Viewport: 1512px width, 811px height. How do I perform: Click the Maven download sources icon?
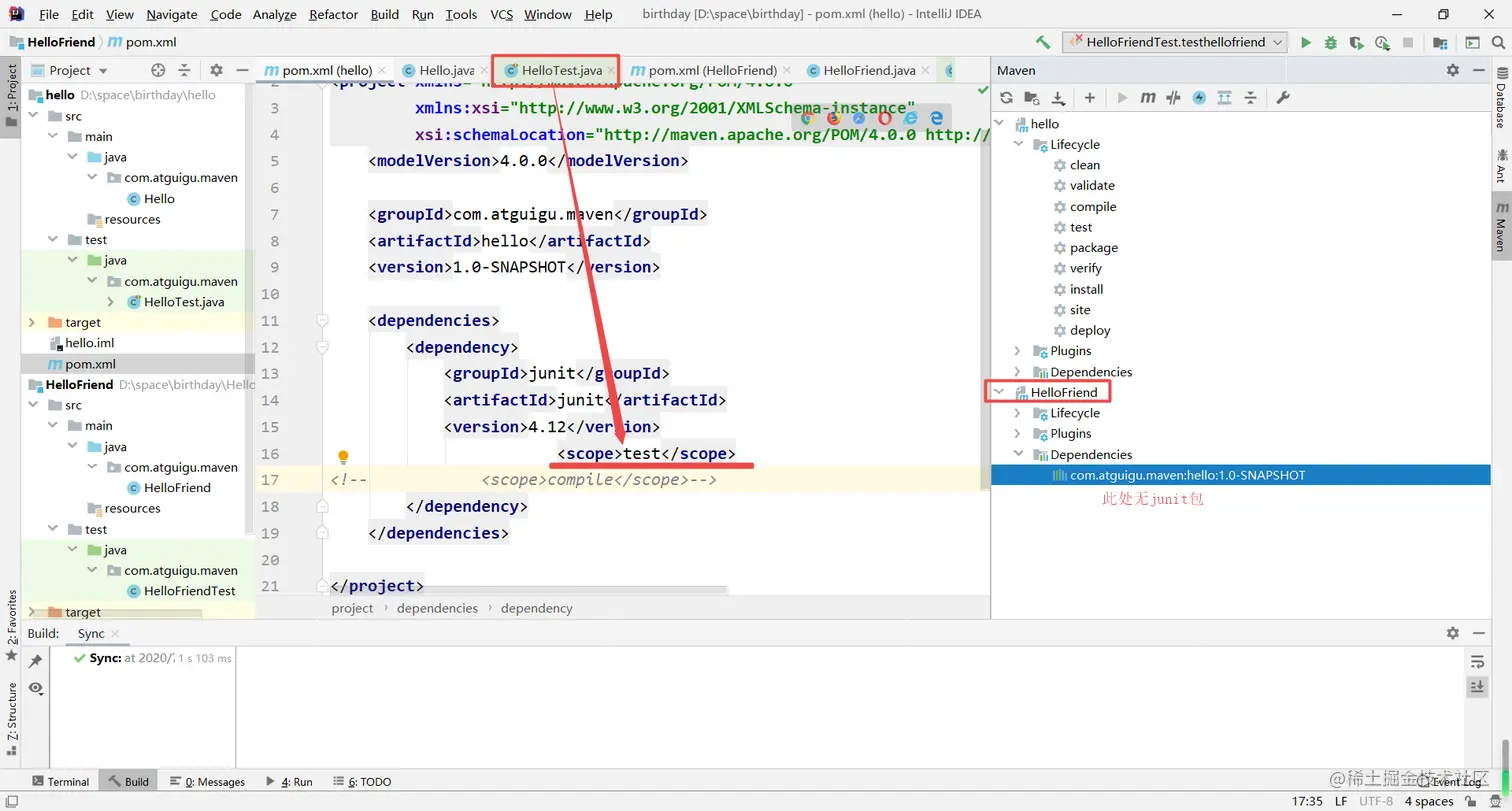click(x=1059, y=98)
